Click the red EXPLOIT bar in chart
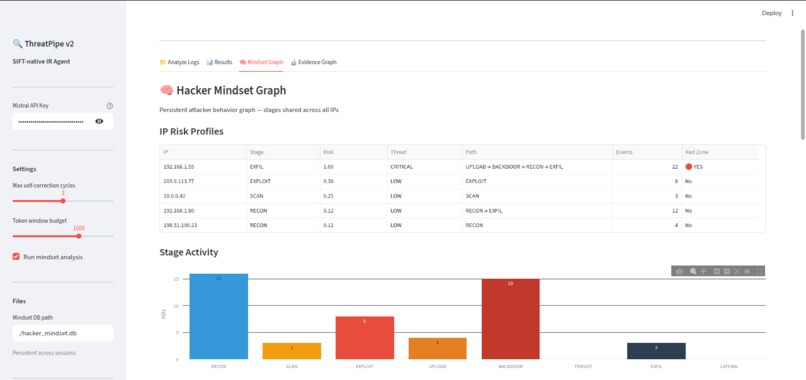806x380 pixels. coord(364,338)
